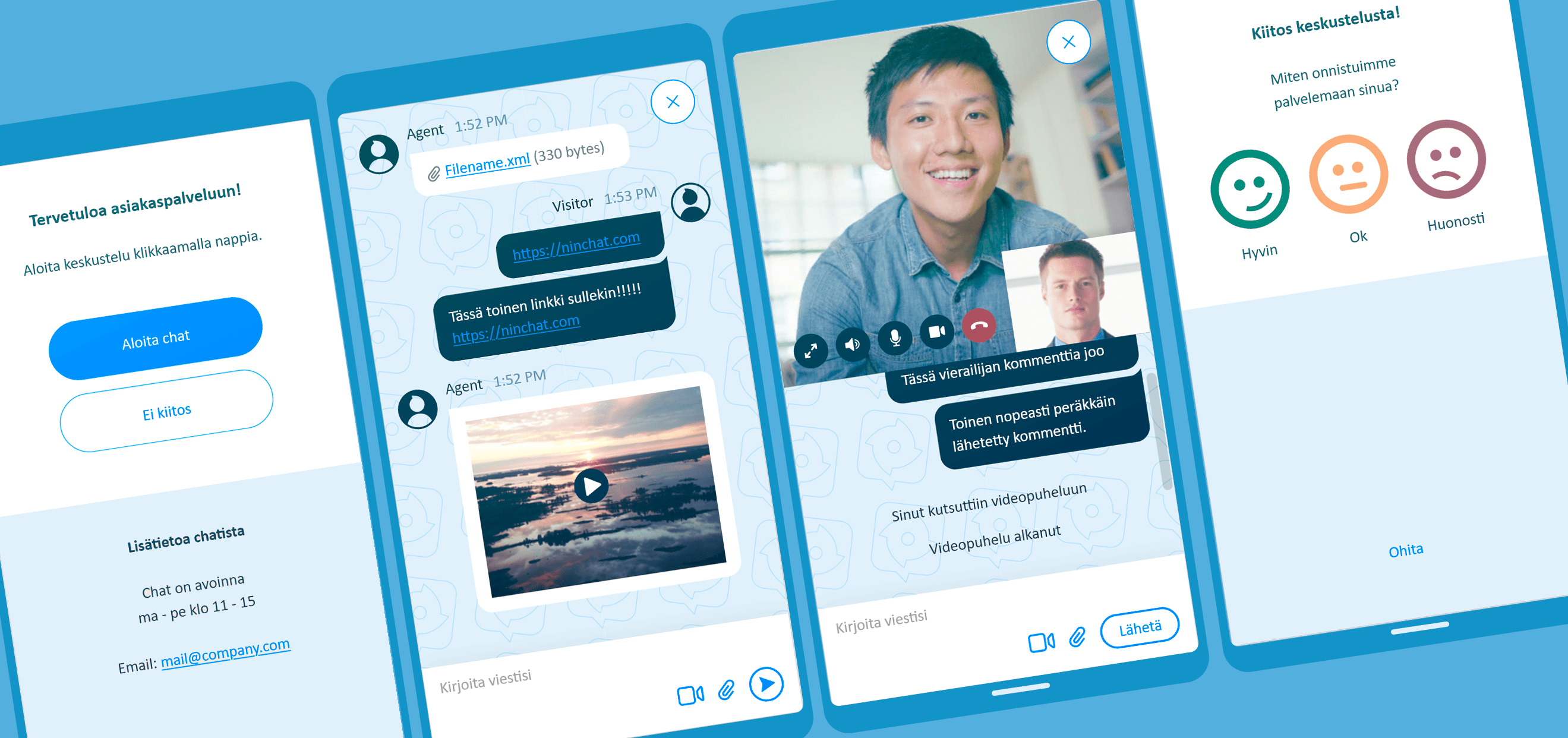Download Filename.xml attachment link
This screenshot has height=738, width=1568.
pyautogui.click(x=487, y=165)
